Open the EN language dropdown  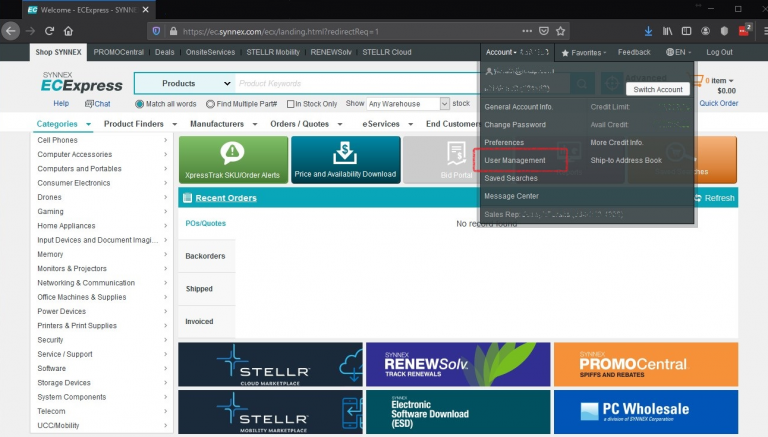tap(678, 52)
